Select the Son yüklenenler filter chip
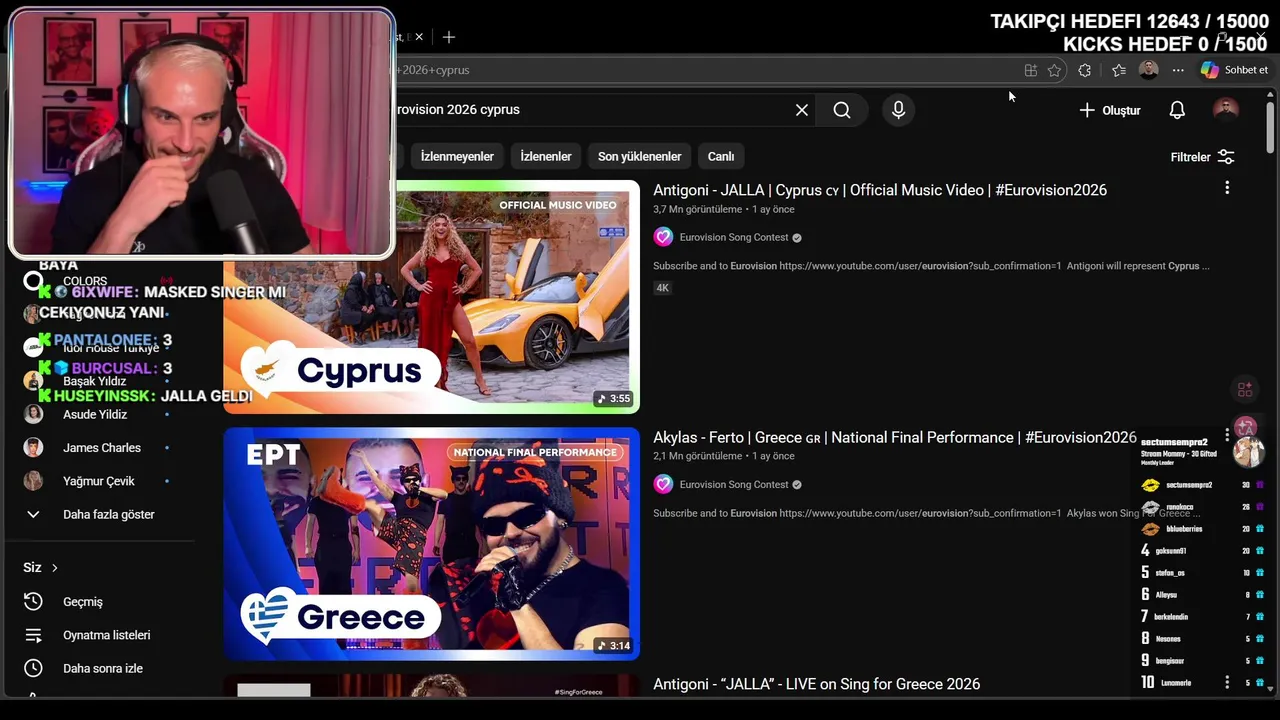1280x720 pixels. click(639, 157)
